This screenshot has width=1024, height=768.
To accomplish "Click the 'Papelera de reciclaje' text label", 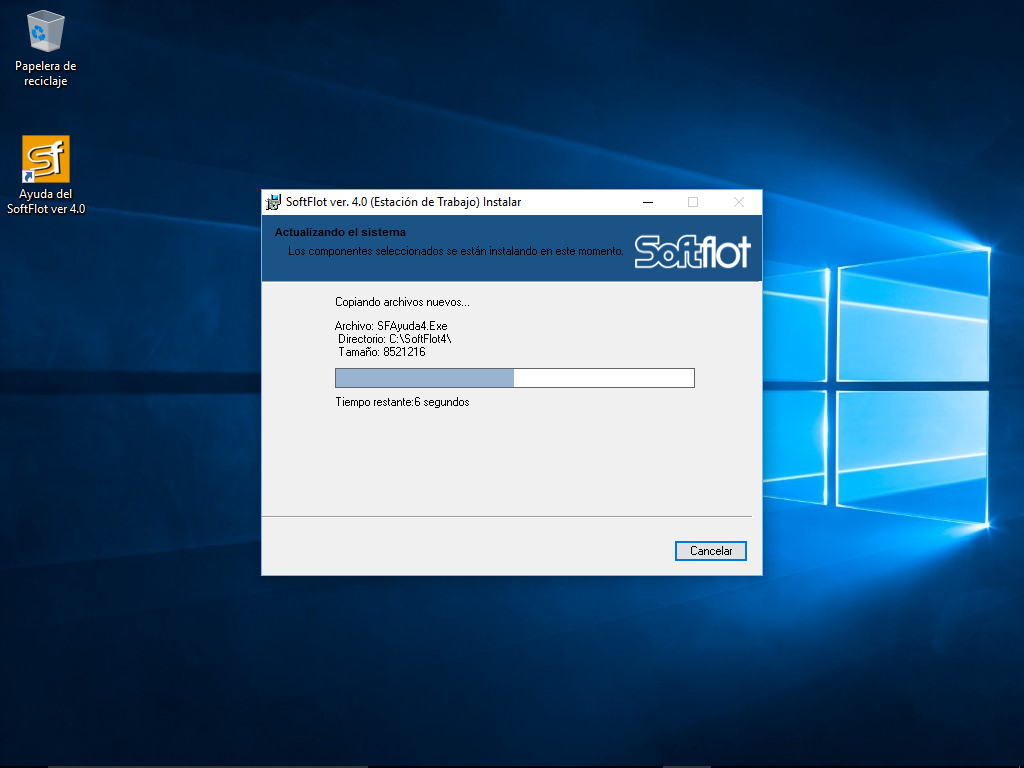I will [x=46, y=74].
